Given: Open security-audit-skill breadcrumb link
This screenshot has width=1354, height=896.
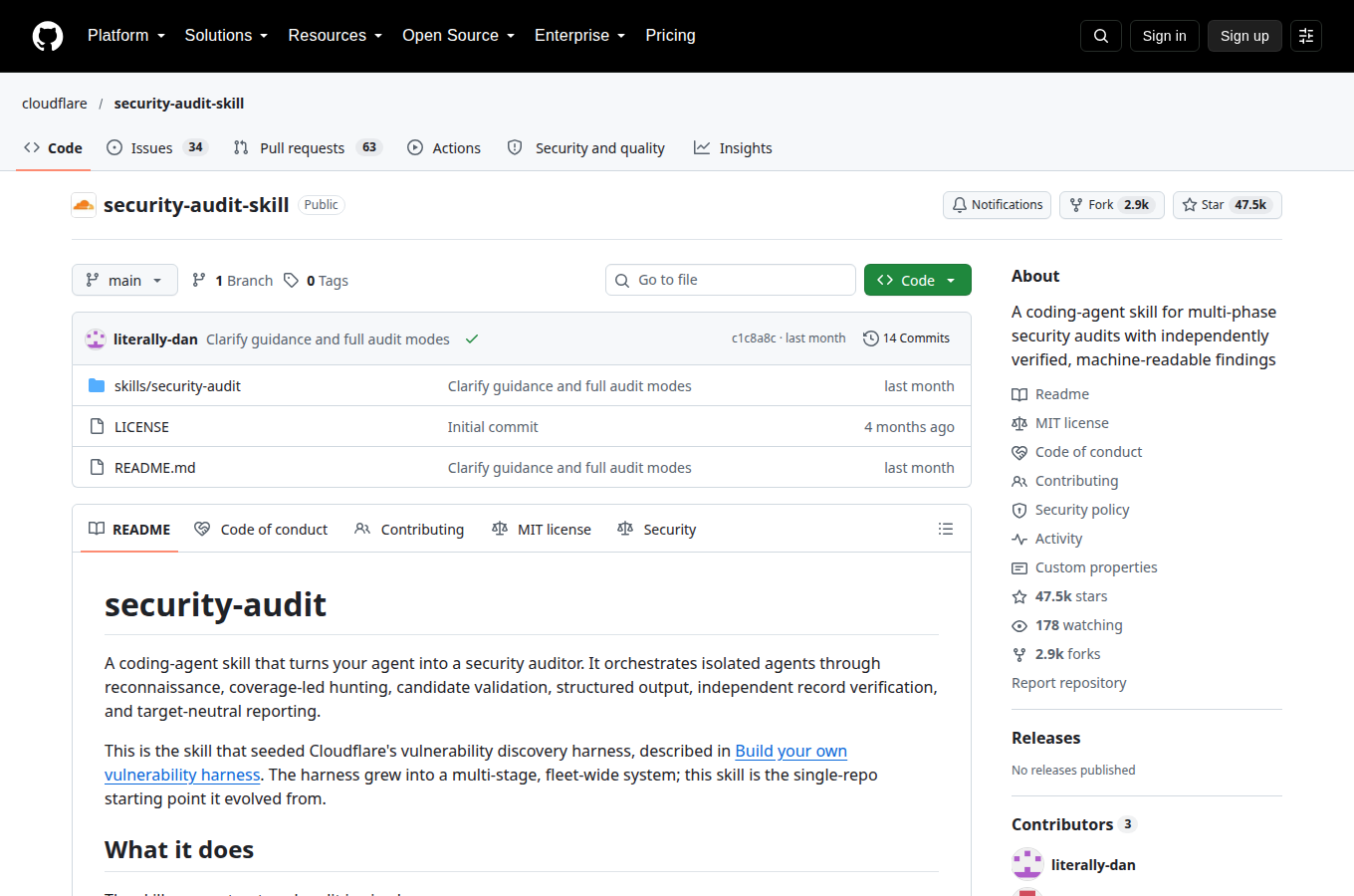Looking at the screenshot, I should tap(179, 104).
